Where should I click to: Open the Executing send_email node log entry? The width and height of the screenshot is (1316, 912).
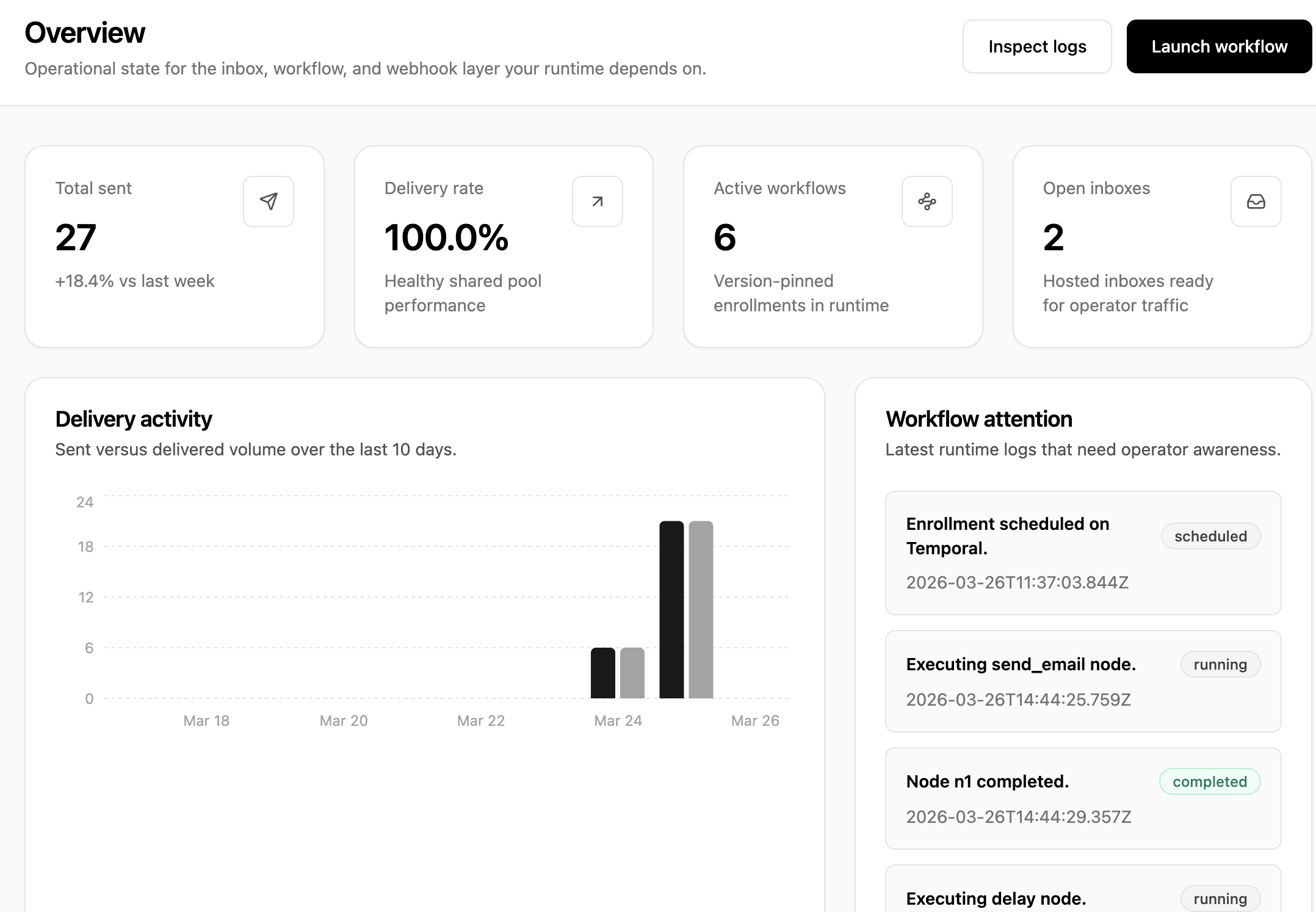coord(1021,665)
